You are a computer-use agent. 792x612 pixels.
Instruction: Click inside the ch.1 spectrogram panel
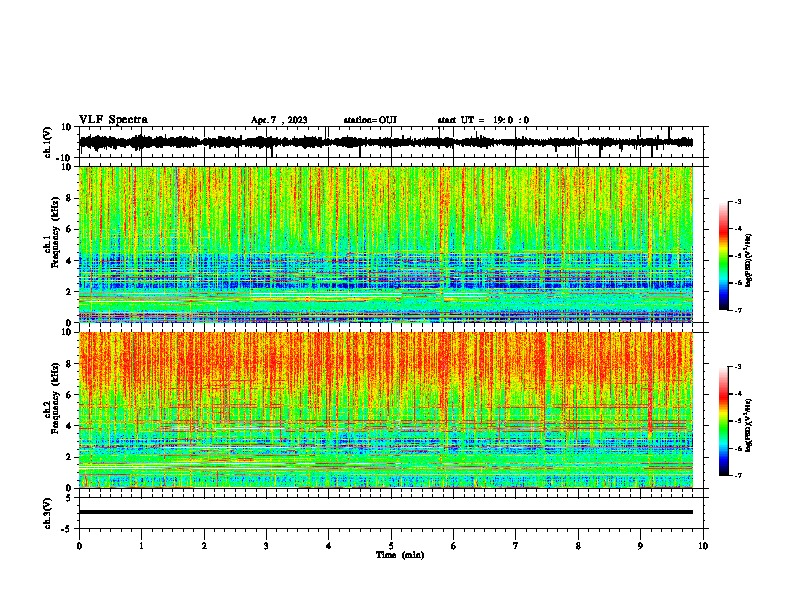(385, 244)
